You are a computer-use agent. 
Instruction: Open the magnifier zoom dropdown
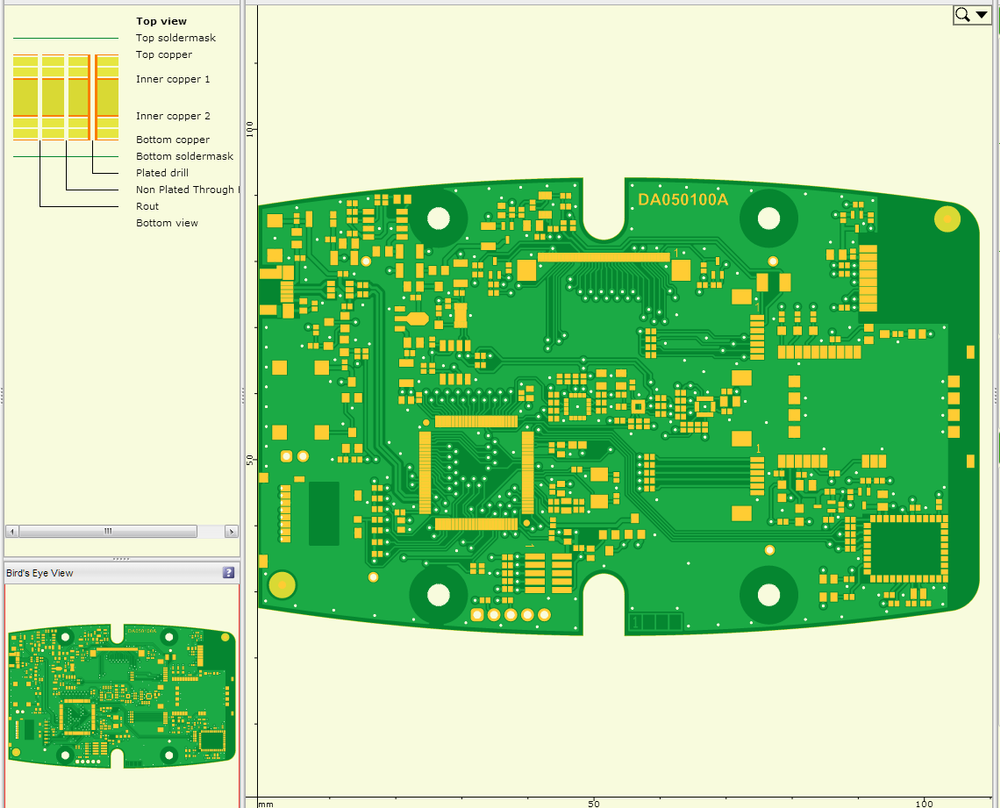tap(972, 15)
